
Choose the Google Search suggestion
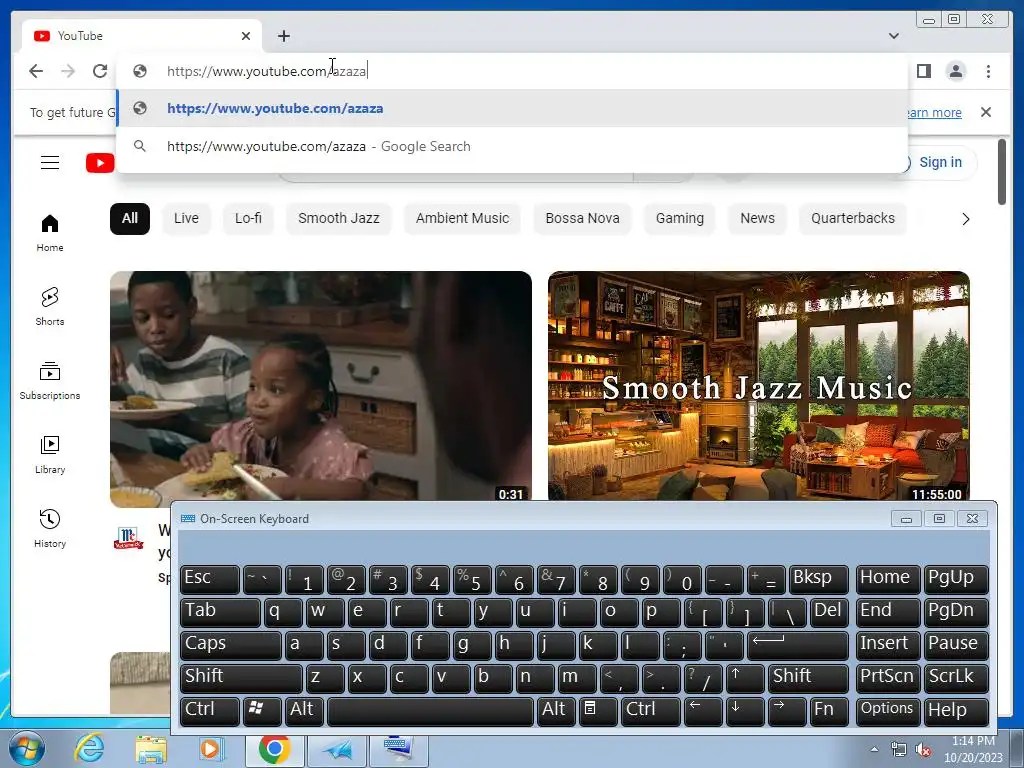(x=512, y=146)
